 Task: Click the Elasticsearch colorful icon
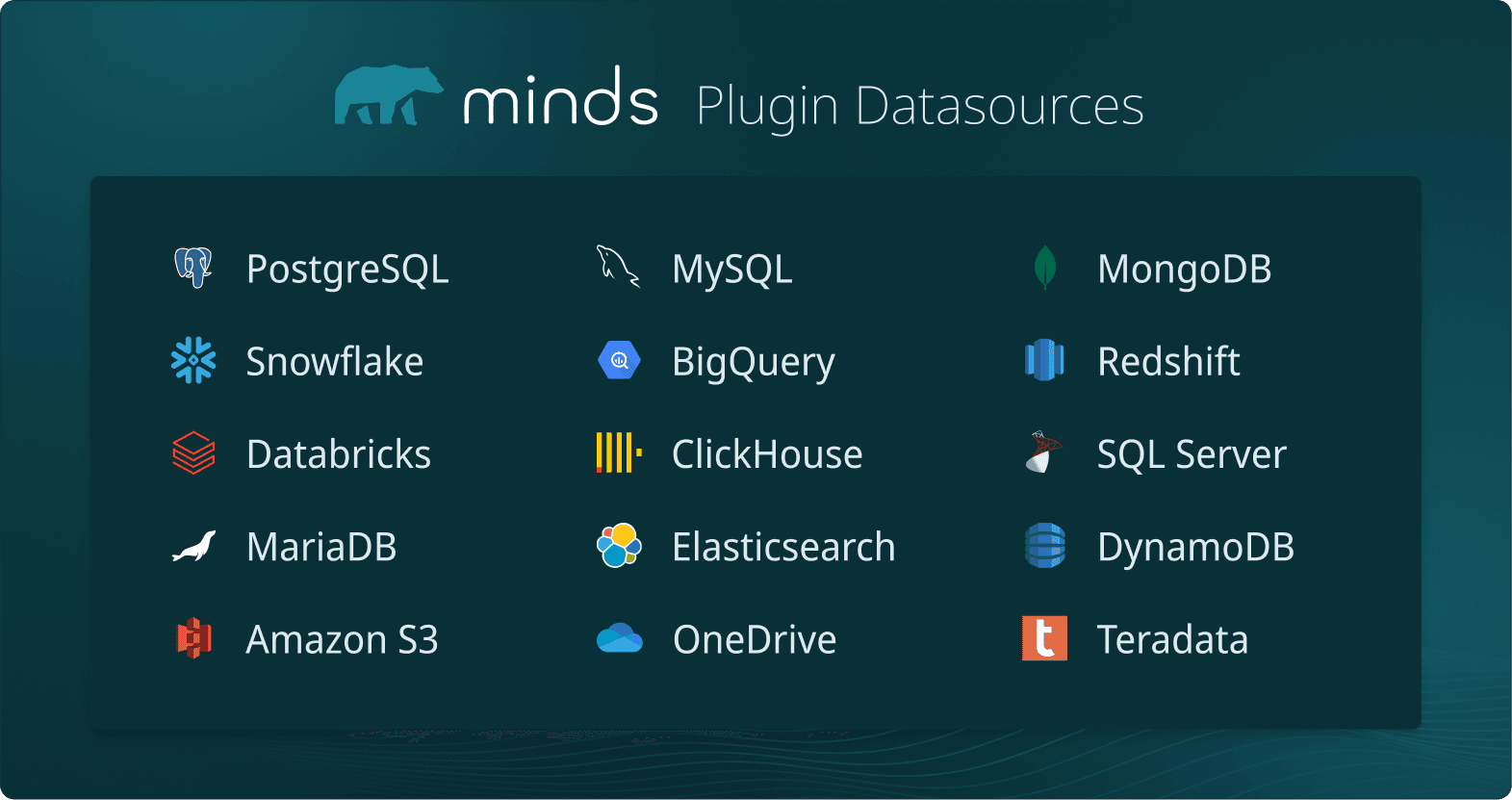point(619,546)
